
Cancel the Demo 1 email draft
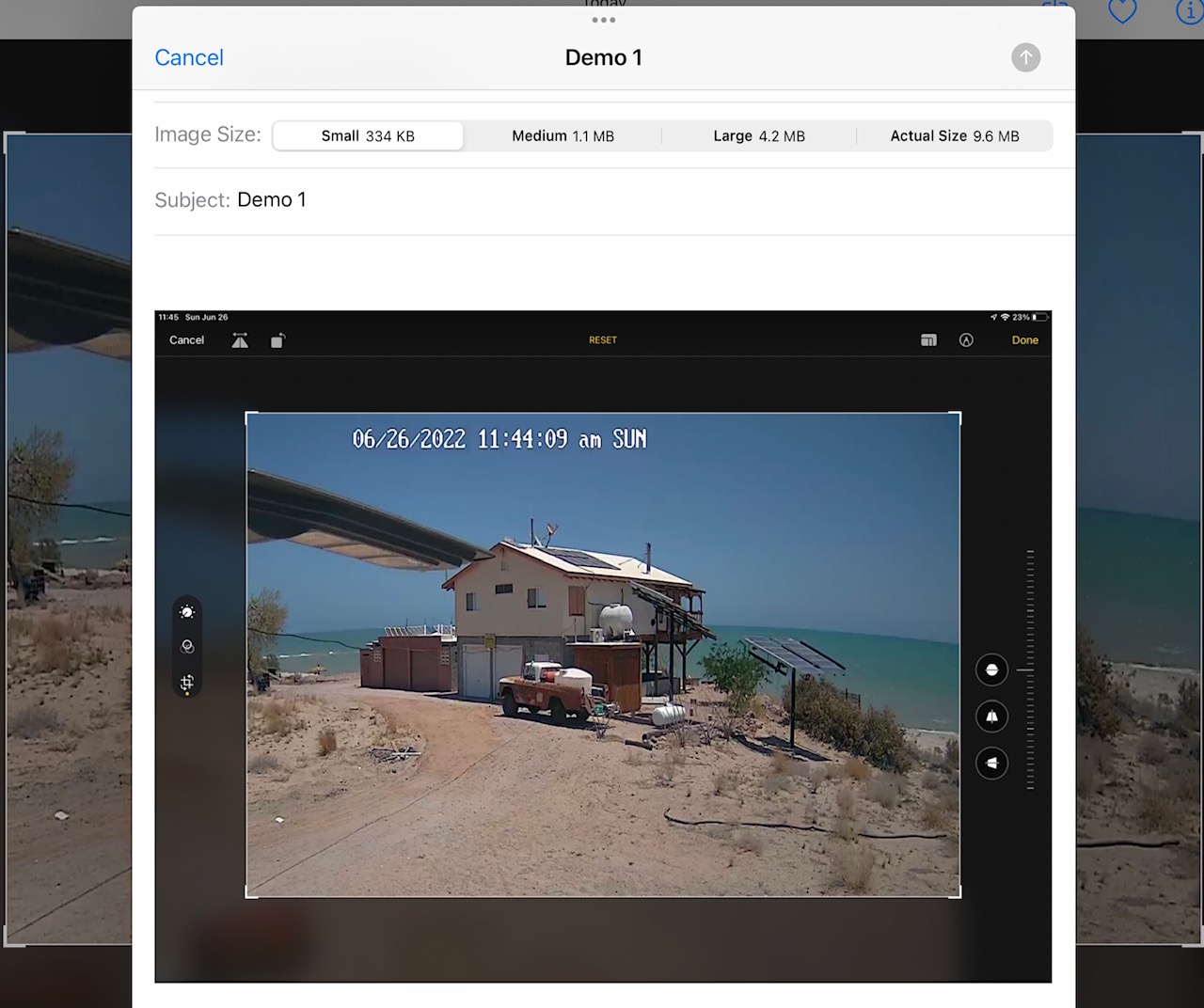pos(189,57)
